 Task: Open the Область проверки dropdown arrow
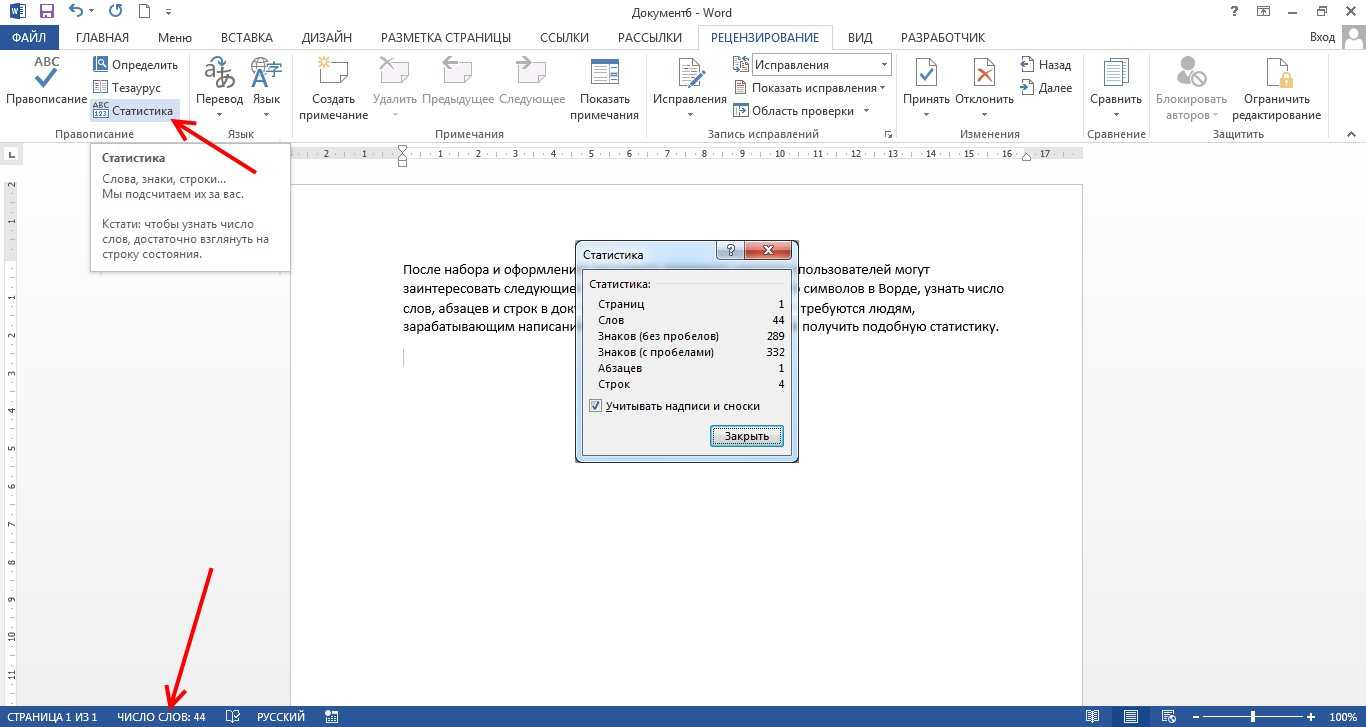pos(865,111)
